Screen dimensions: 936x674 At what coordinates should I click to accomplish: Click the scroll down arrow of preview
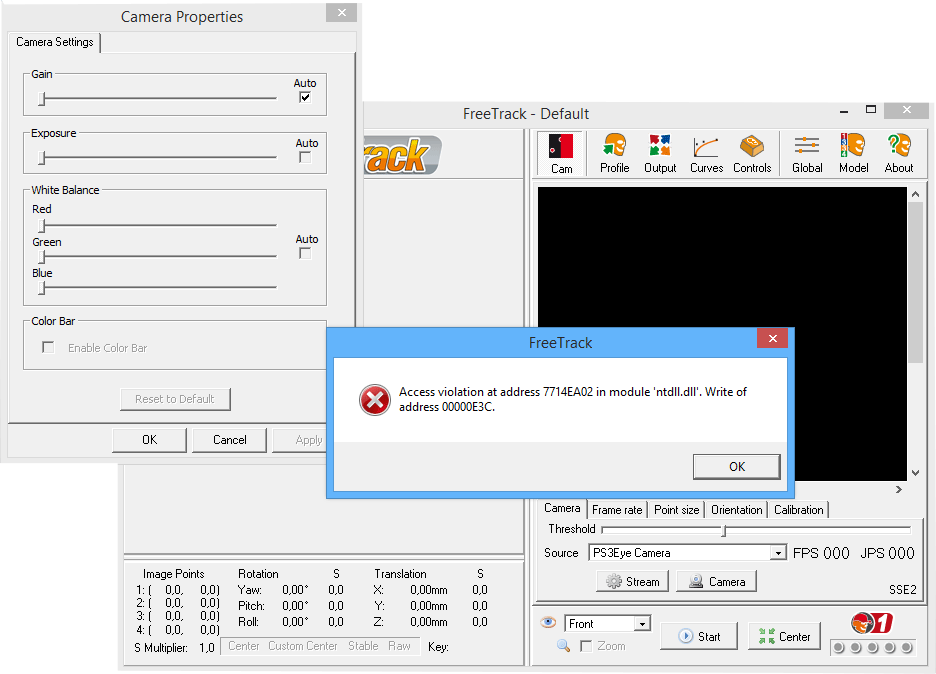point(915,473)
